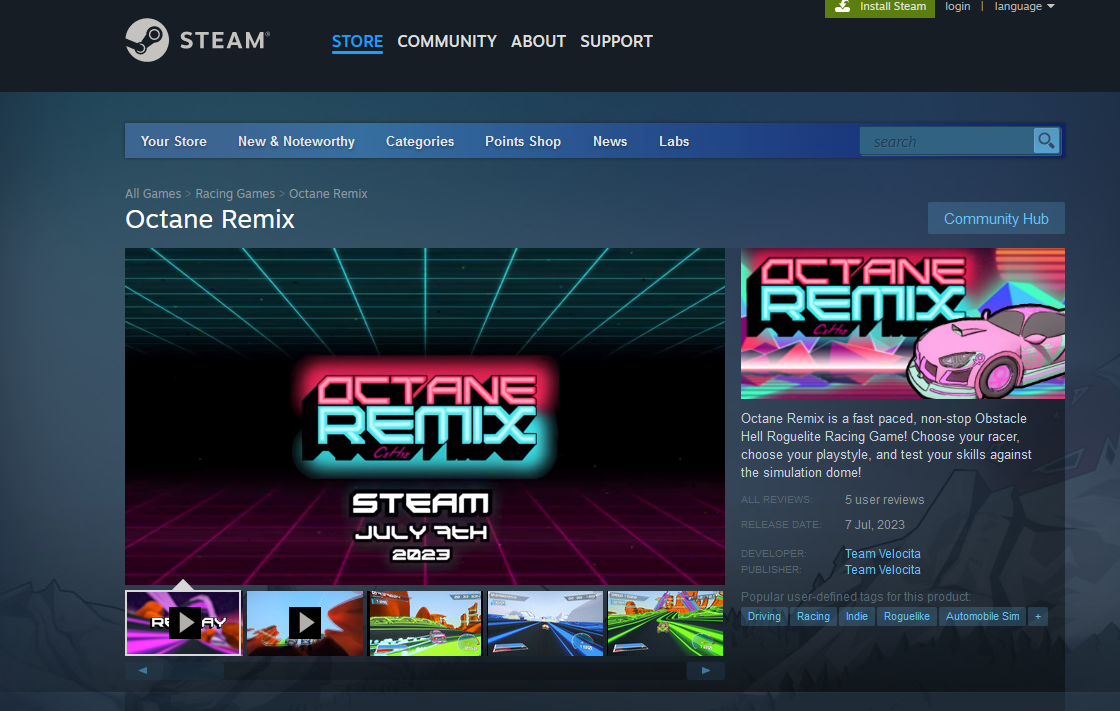Click the store search input field
The image size is (1120, 711).
[946, 141]
